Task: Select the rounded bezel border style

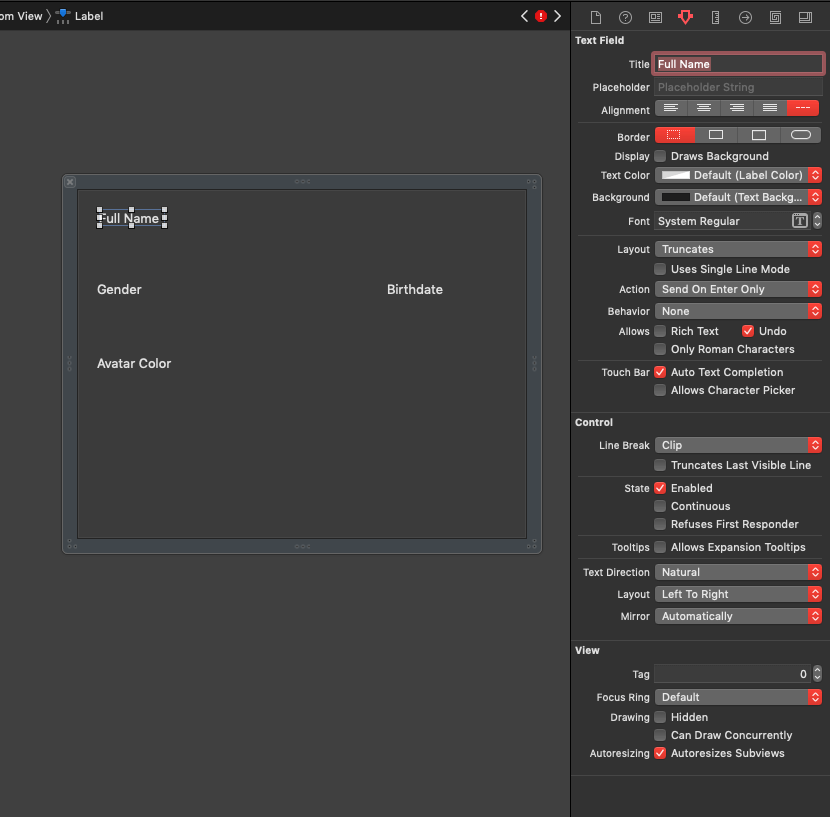Action: [801, 135]
